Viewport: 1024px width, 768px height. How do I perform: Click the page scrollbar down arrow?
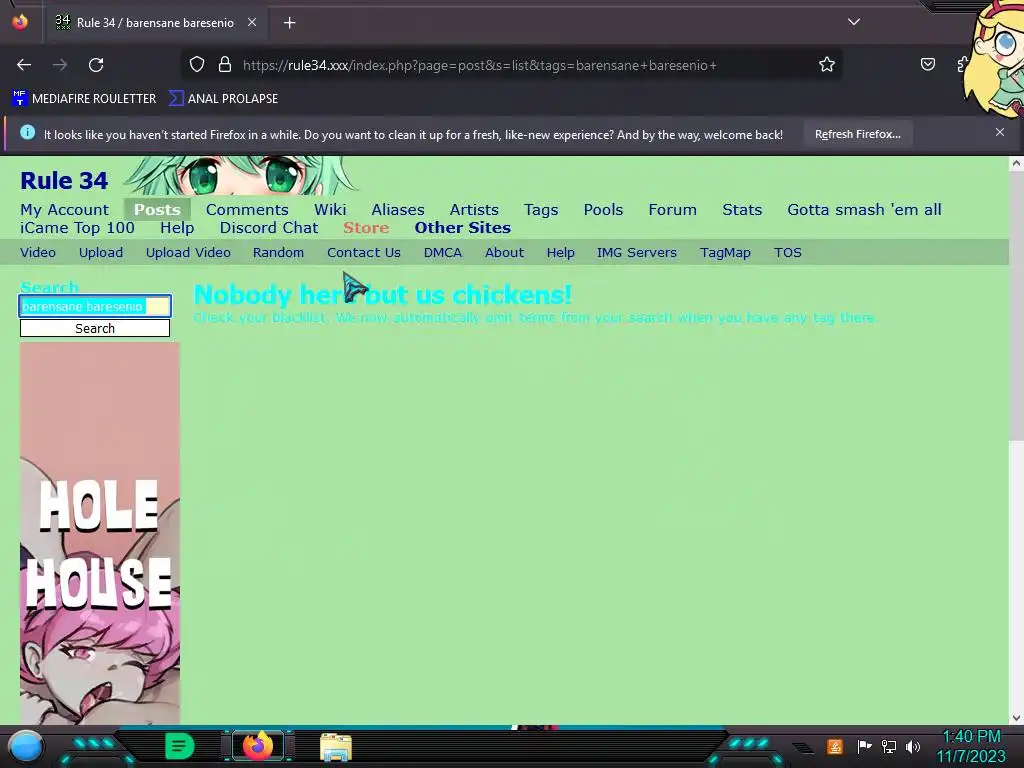(1016, 717)
